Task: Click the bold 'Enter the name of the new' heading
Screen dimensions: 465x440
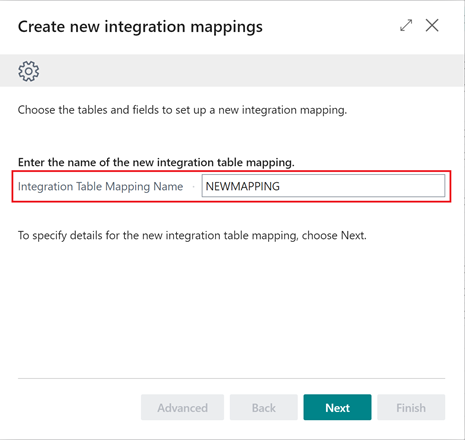Action: point(156,162)
